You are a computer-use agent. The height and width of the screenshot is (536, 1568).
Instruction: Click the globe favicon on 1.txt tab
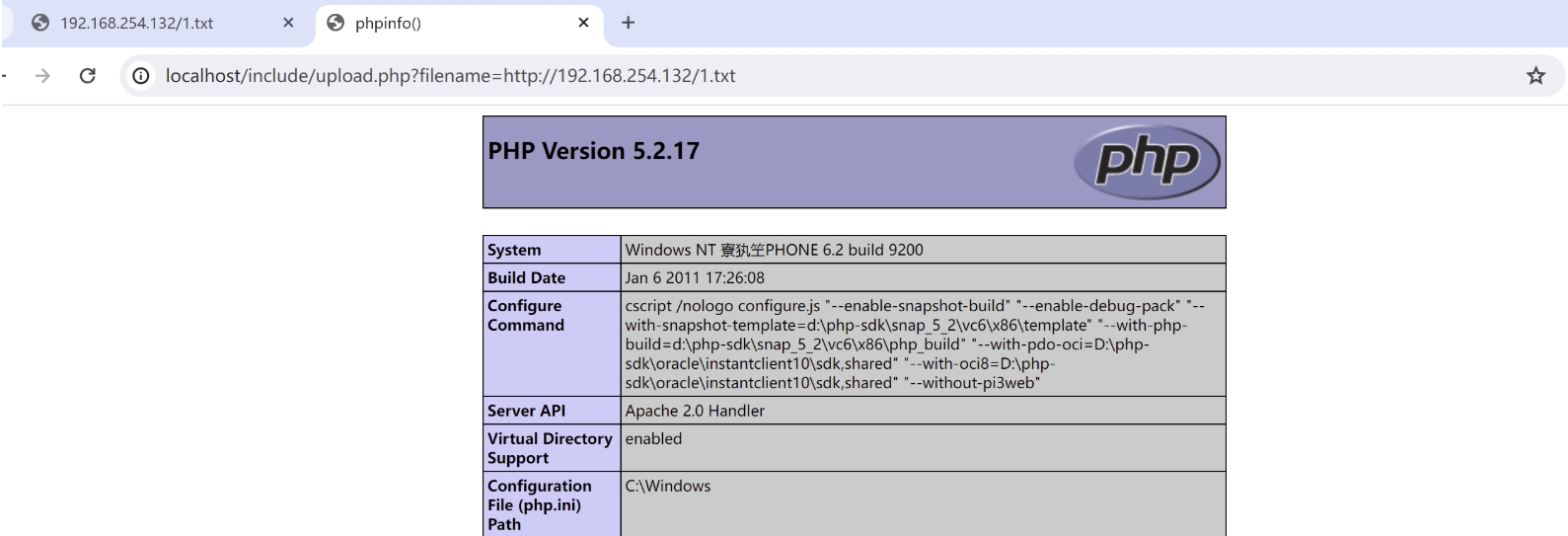point(40,23)
